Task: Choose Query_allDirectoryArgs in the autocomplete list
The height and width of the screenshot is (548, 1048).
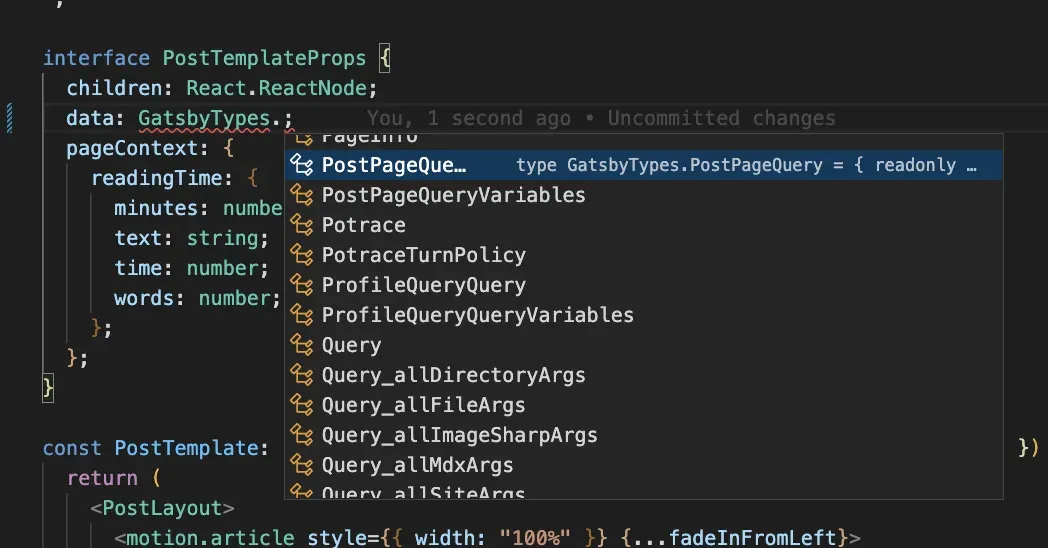Action: coord(453,375)
